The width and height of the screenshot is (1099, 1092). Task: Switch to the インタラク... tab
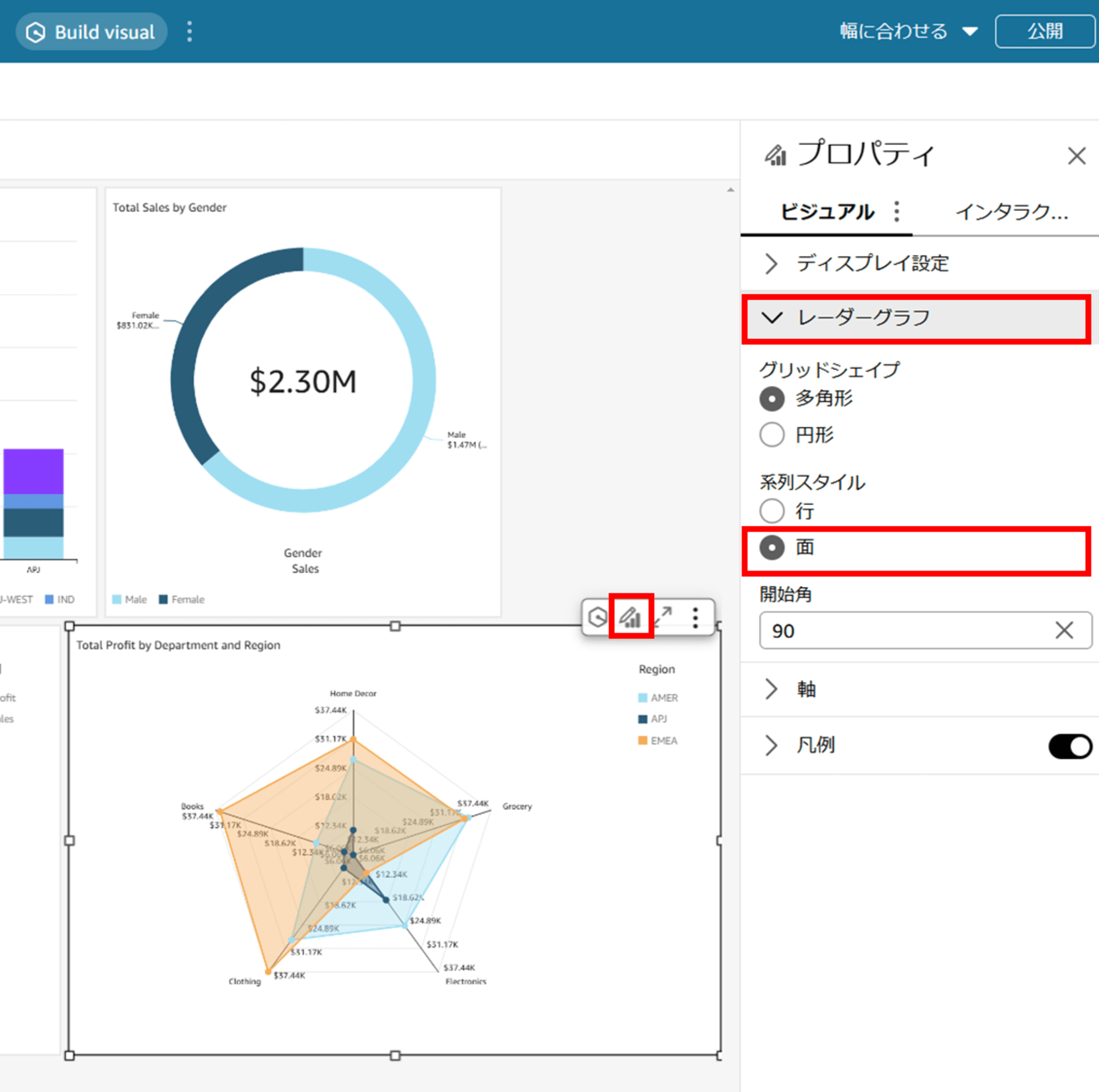point(1011,212)
